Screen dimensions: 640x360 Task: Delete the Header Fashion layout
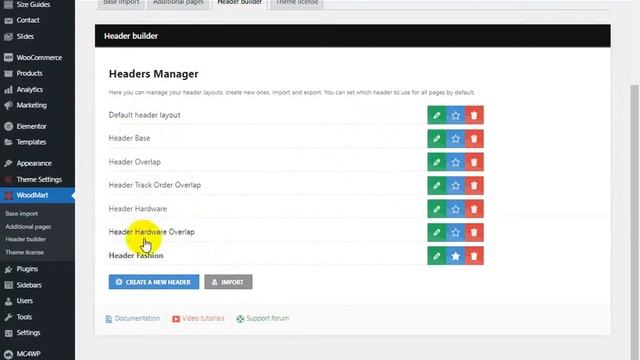[474, 256]
